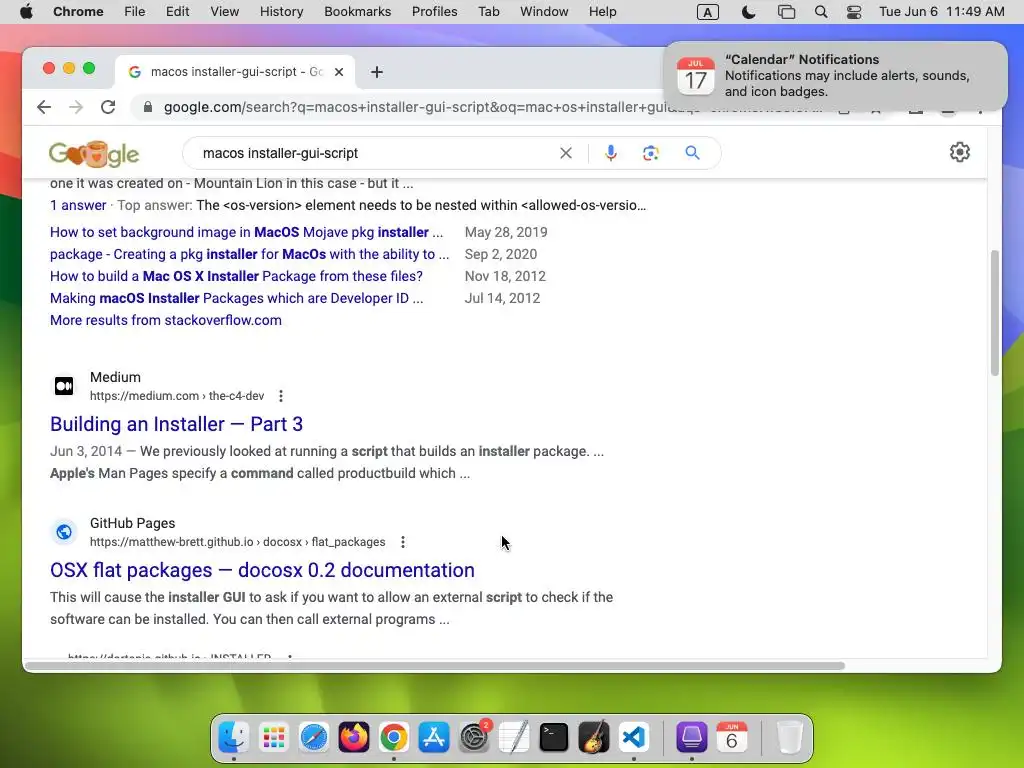The height and width of the screenshot is (768, 1024).
Task: Open the Calendar Notifications banner
Action: pos(835,76)
